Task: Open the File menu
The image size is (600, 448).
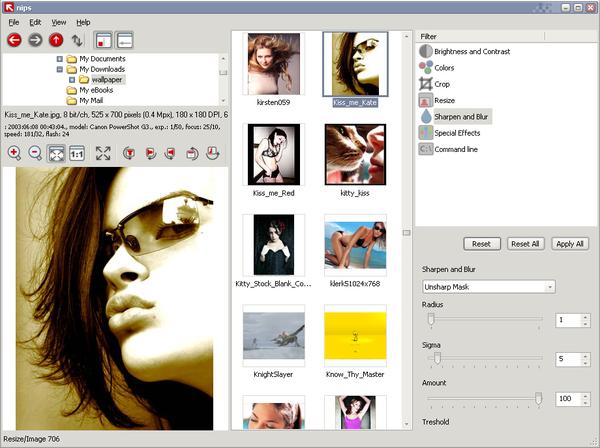Action: 14,23
